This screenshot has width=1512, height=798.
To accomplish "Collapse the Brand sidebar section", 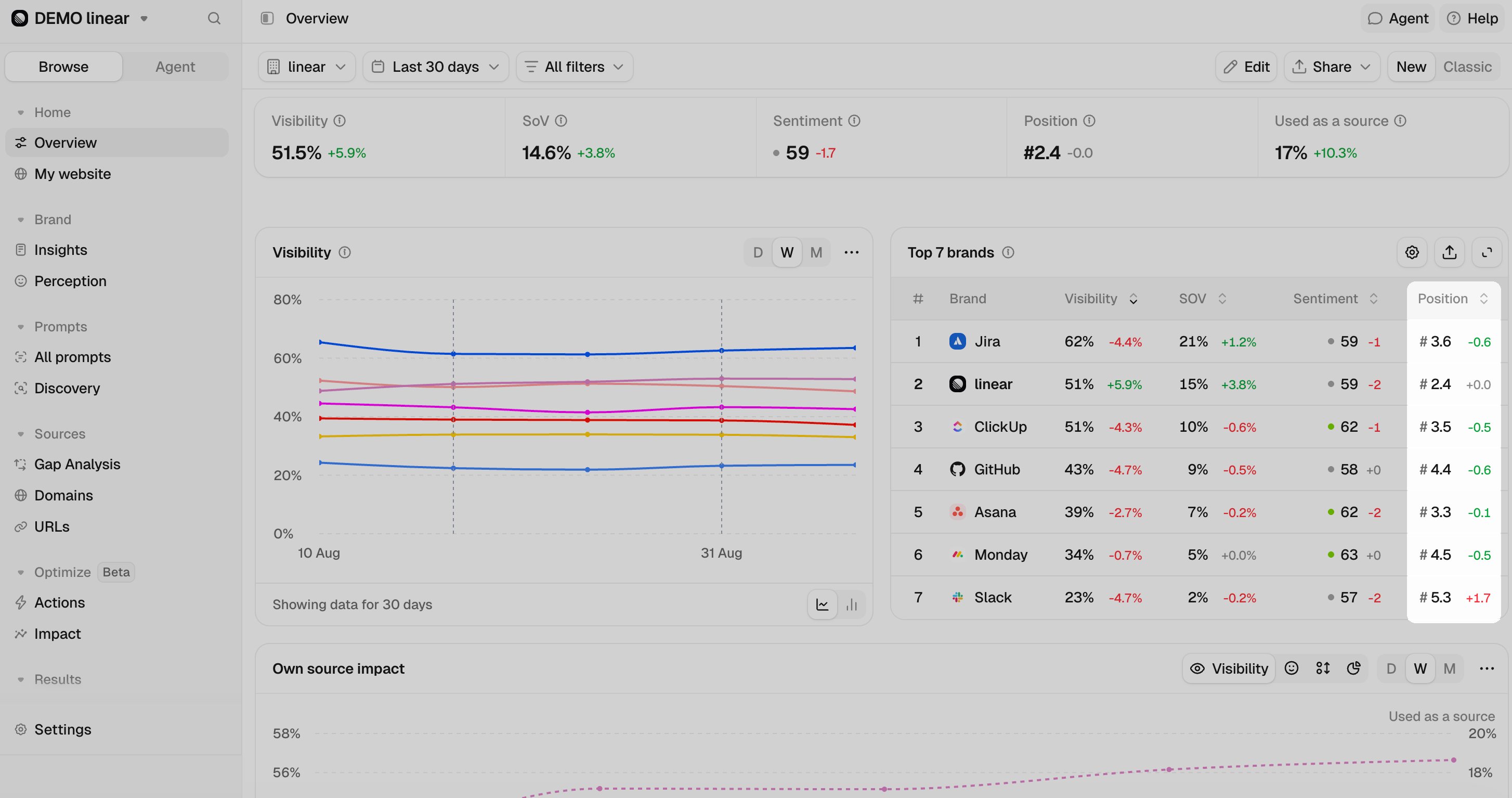I will click(x=21, y=220).
